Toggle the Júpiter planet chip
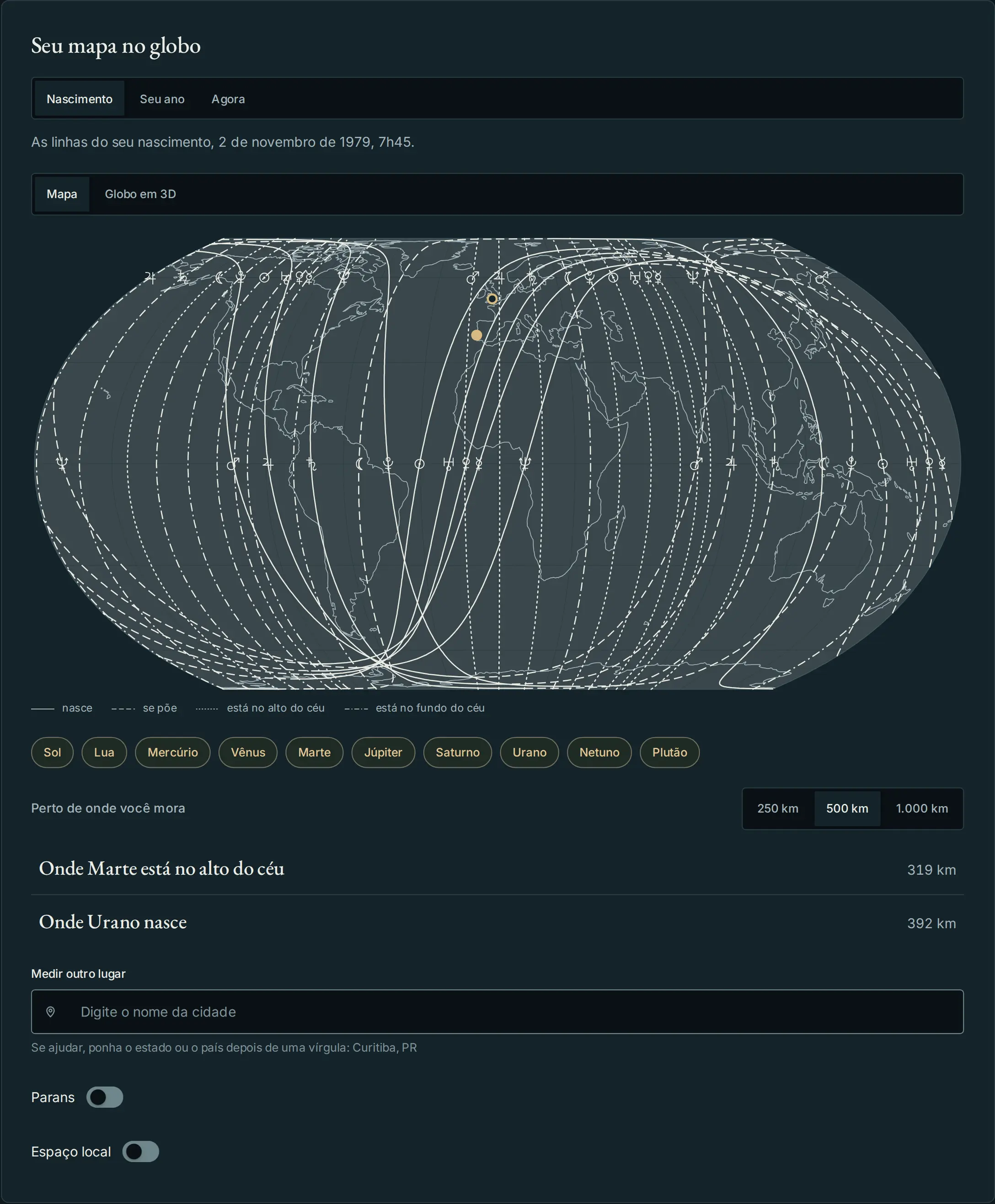 383,752
